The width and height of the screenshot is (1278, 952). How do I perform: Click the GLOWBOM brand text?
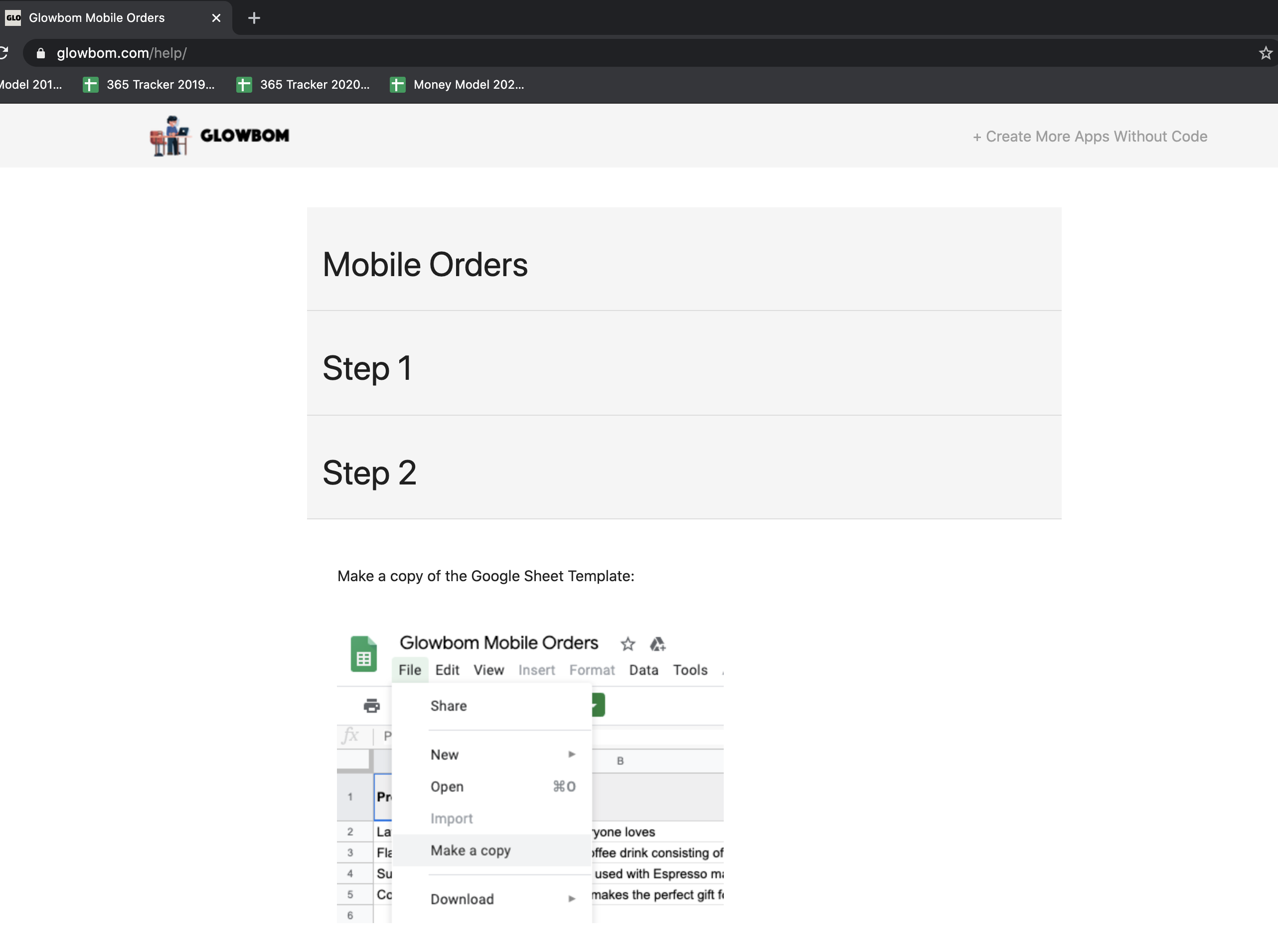point(244,136)
